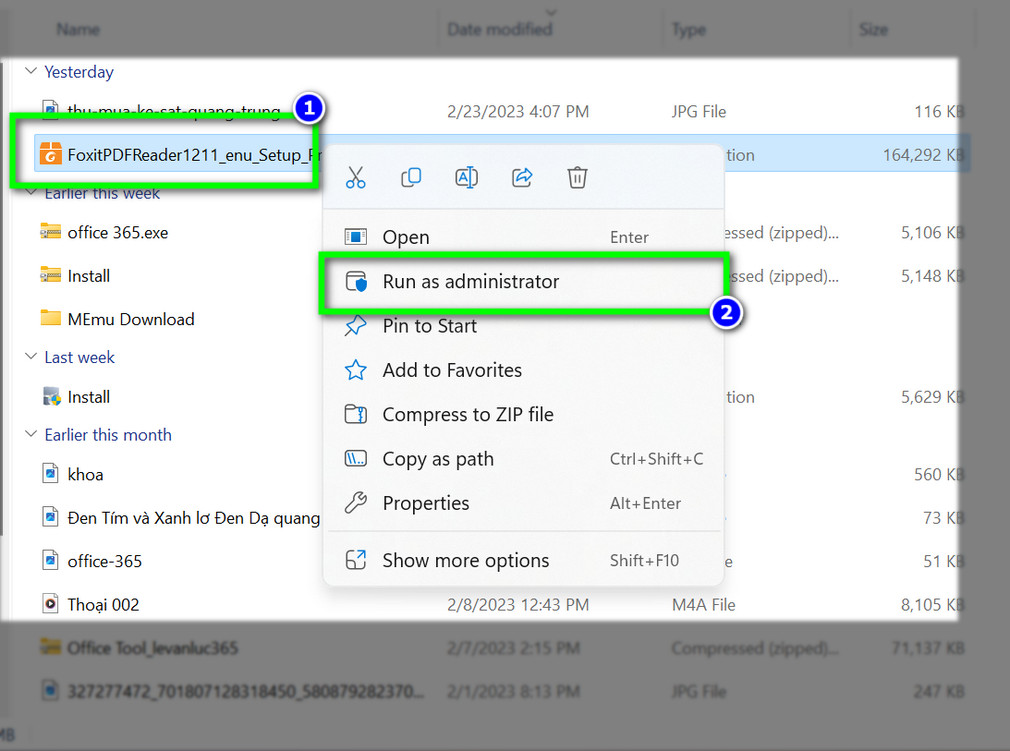
Task: Click the Rename icon in context menu
Action: click(466, 177)
